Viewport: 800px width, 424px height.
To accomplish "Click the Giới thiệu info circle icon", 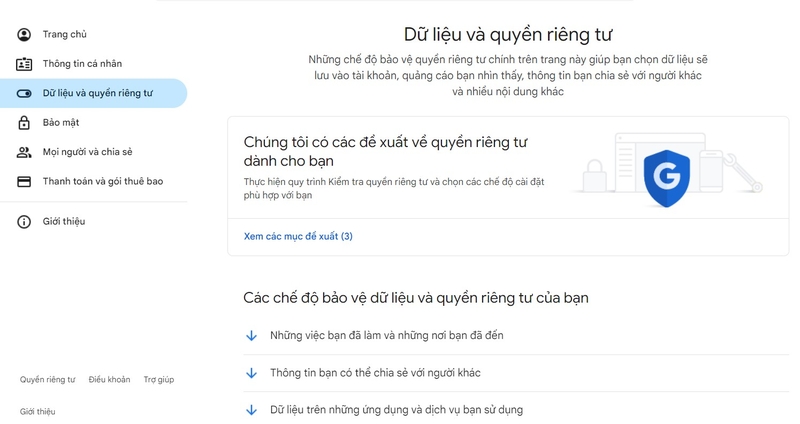I will pos(24,221).
